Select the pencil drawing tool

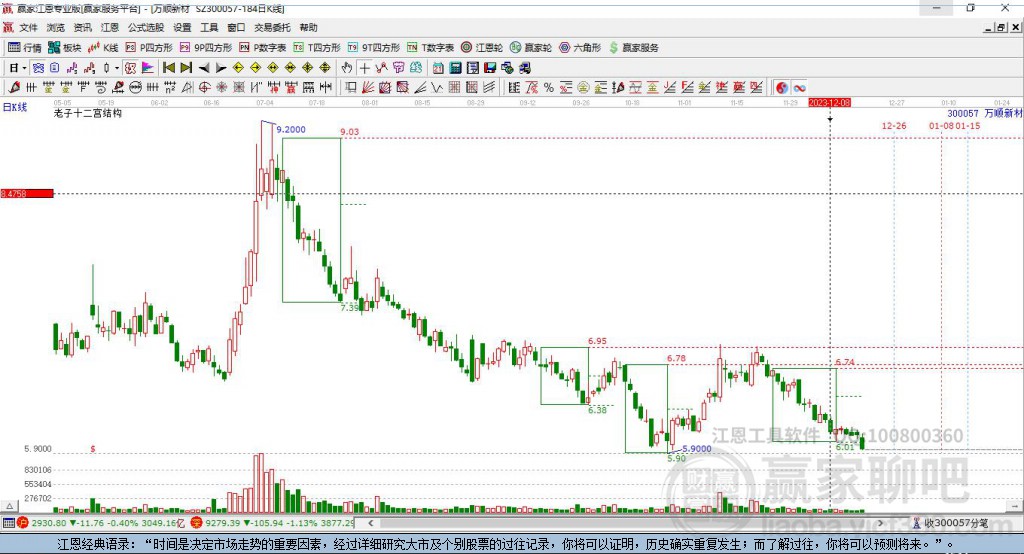coord(14,88)
